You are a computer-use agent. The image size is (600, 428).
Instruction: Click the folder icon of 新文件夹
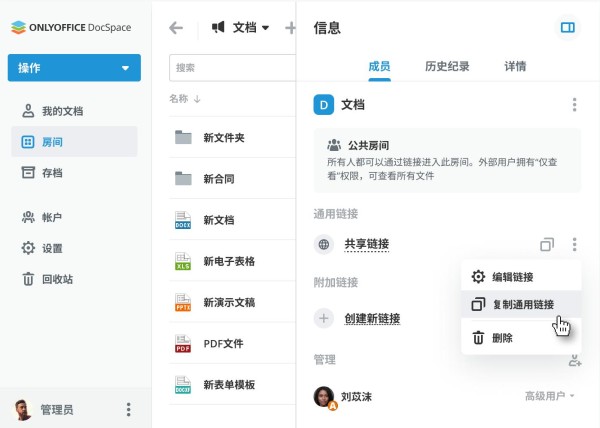point(183,137)
